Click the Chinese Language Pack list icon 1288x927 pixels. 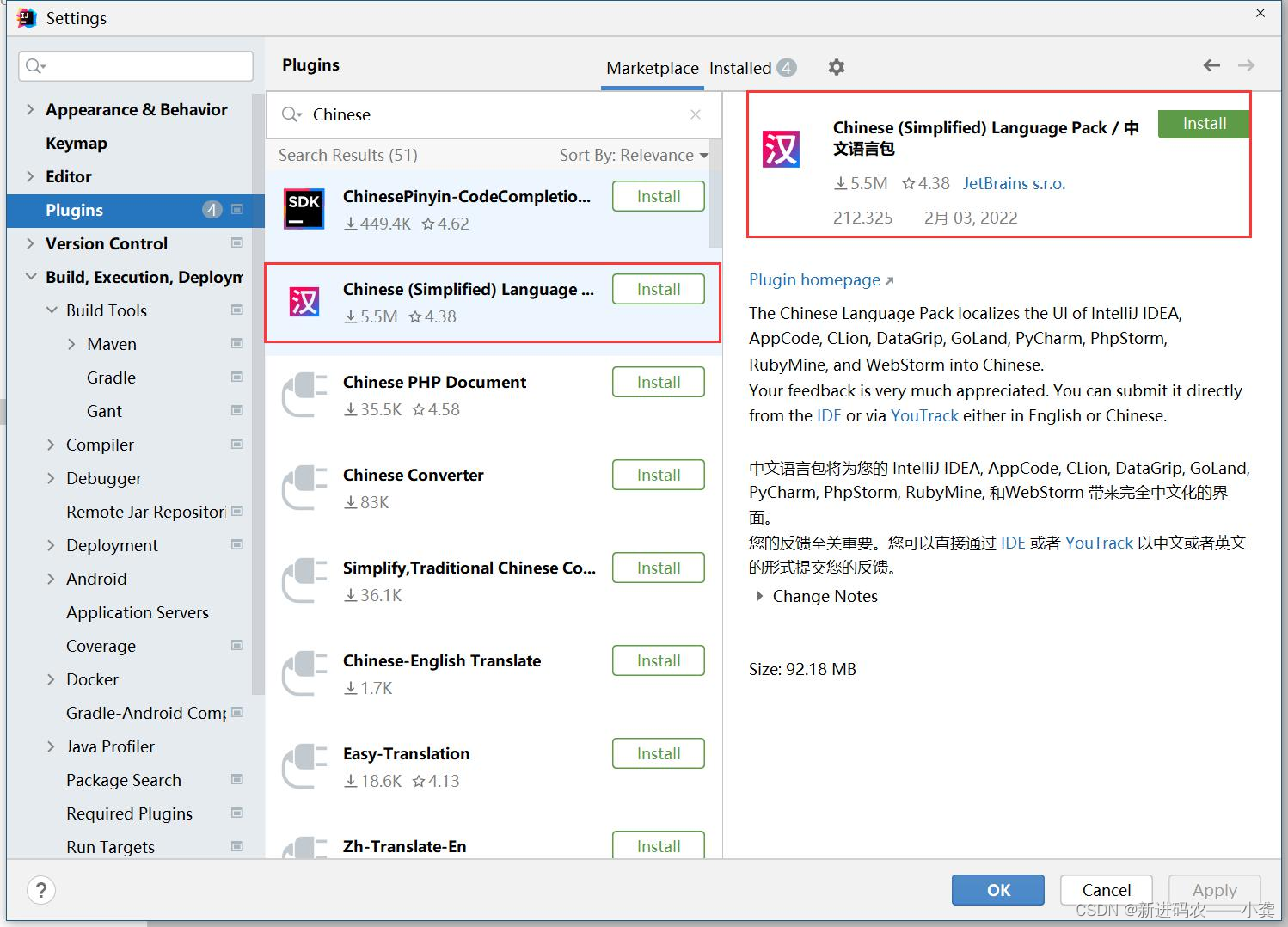304,302
